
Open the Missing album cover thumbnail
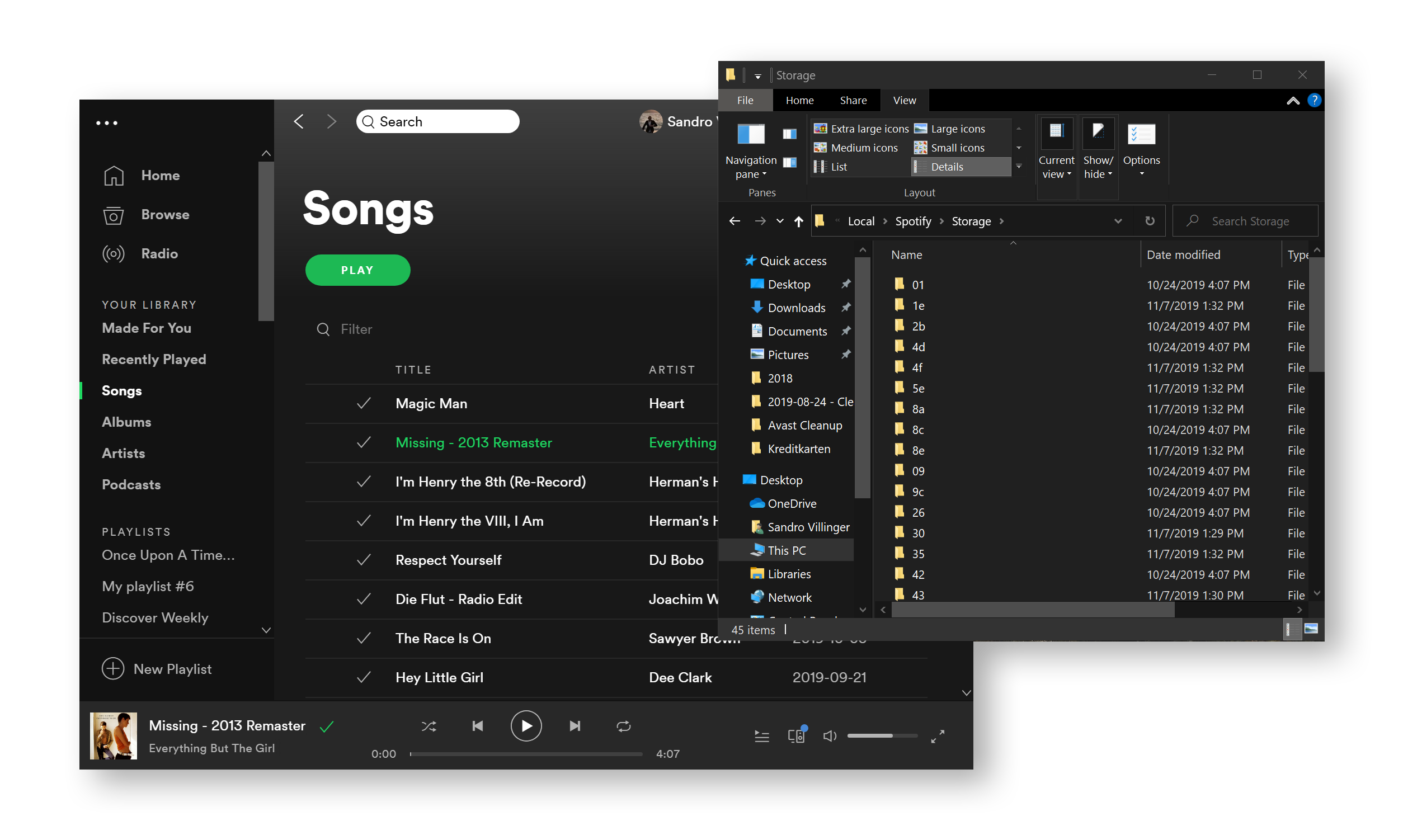114,736
